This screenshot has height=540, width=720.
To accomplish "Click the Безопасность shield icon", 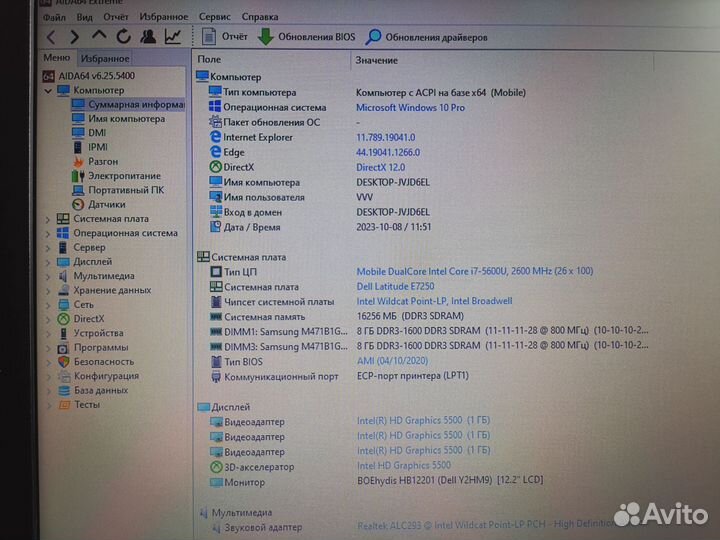I will 64,362.
